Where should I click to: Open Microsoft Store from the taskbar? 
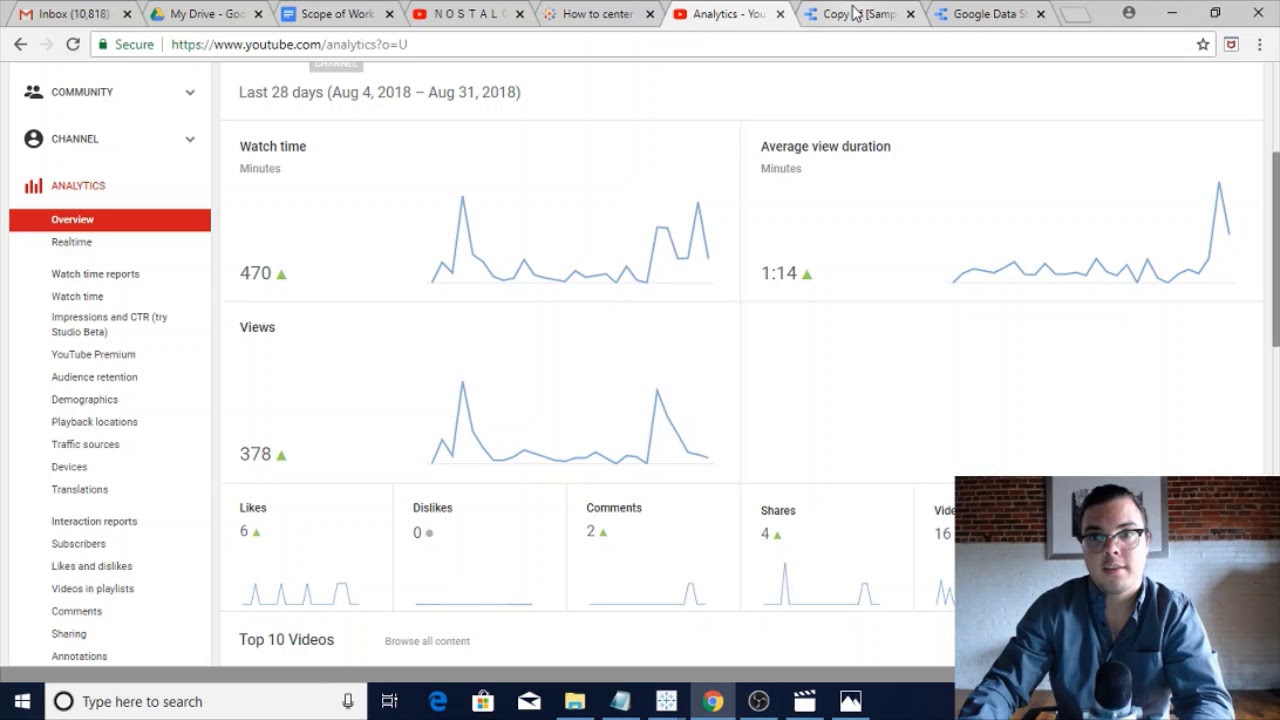[x=483, y=701]
